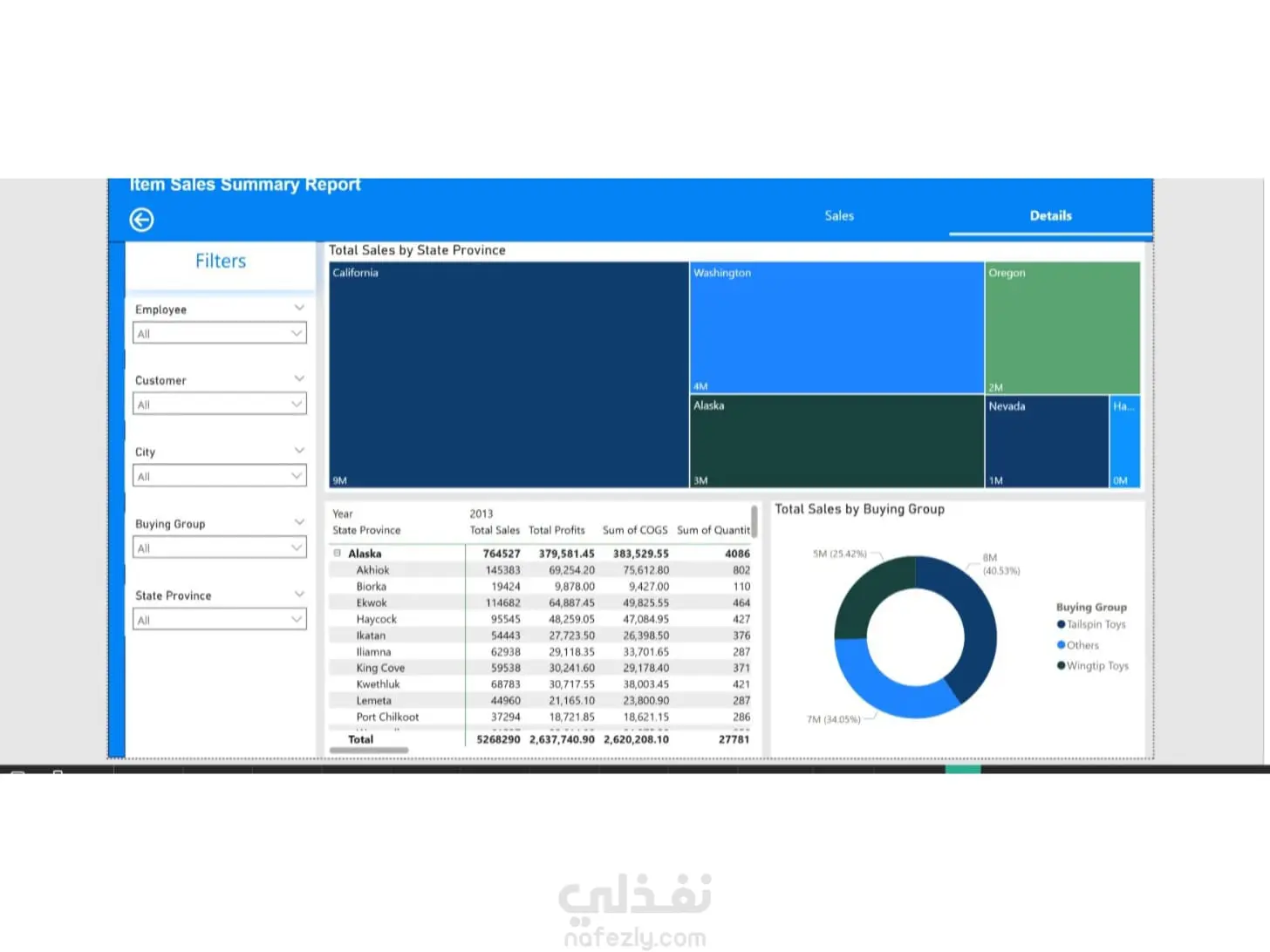Collapse the State Province slicer header chevron
Viewport: 1270px width, 952px height.
[x=299, y=594]
